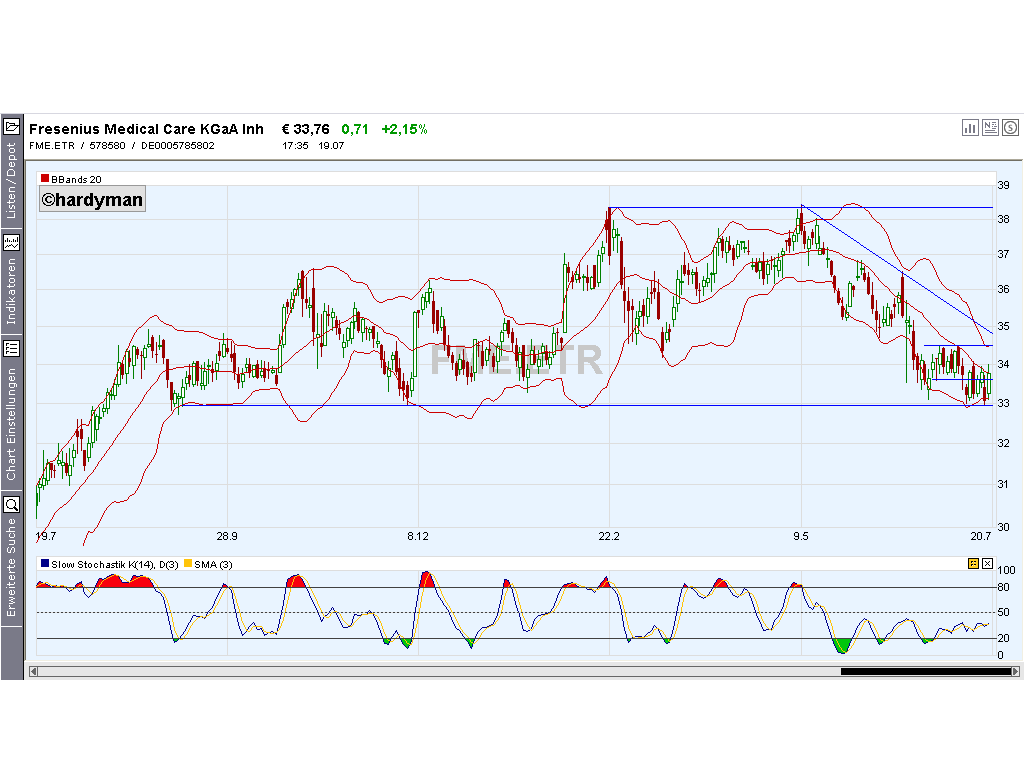Click the Fresenius Medical Care KGaA title
Screen dimensions: 1024x768
(x=146, y=128)
